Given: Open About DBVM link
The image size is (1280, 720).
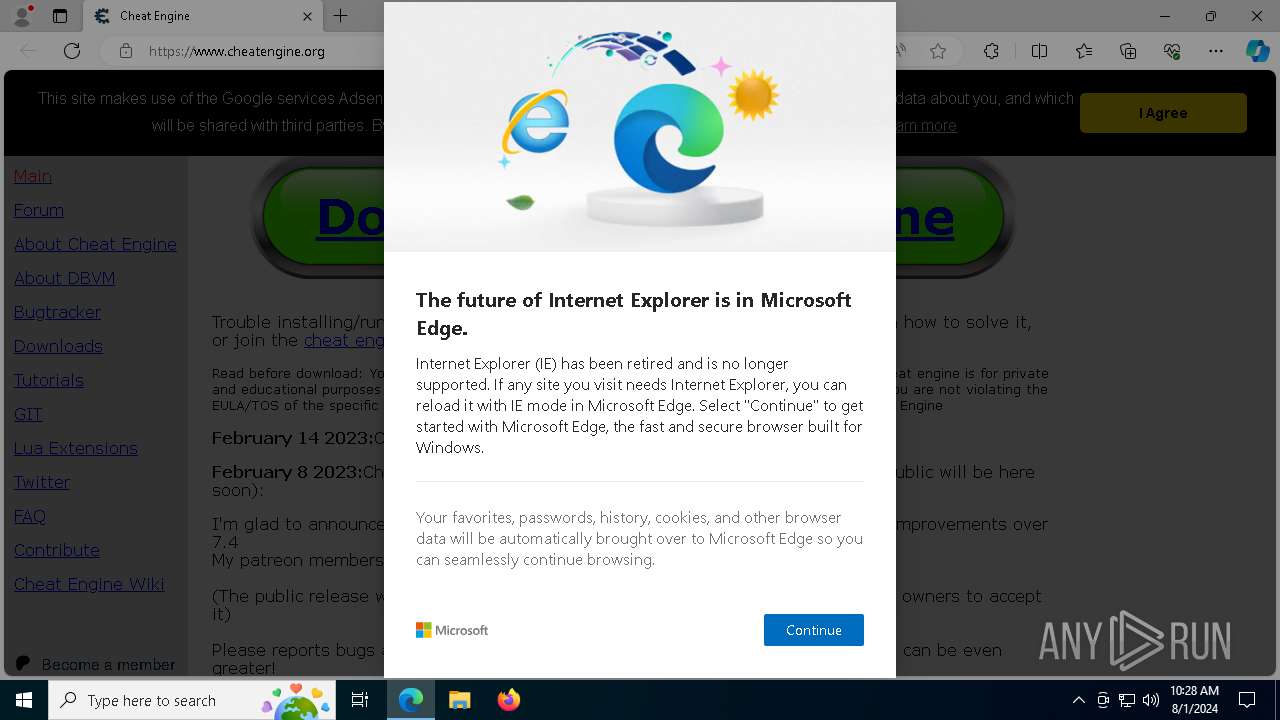Looking at the screenshot, I should (x=64, y=278).
